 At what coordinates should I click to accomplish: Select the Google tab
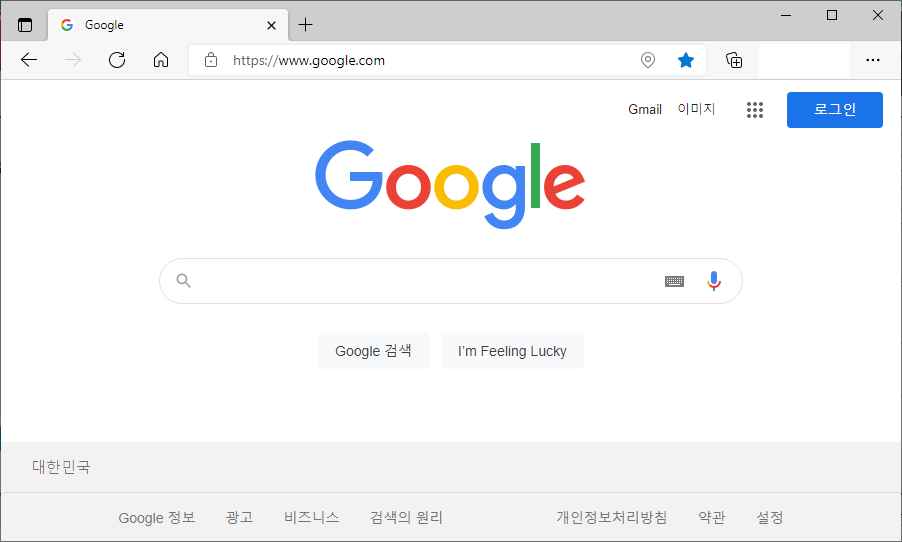(168, 25)
